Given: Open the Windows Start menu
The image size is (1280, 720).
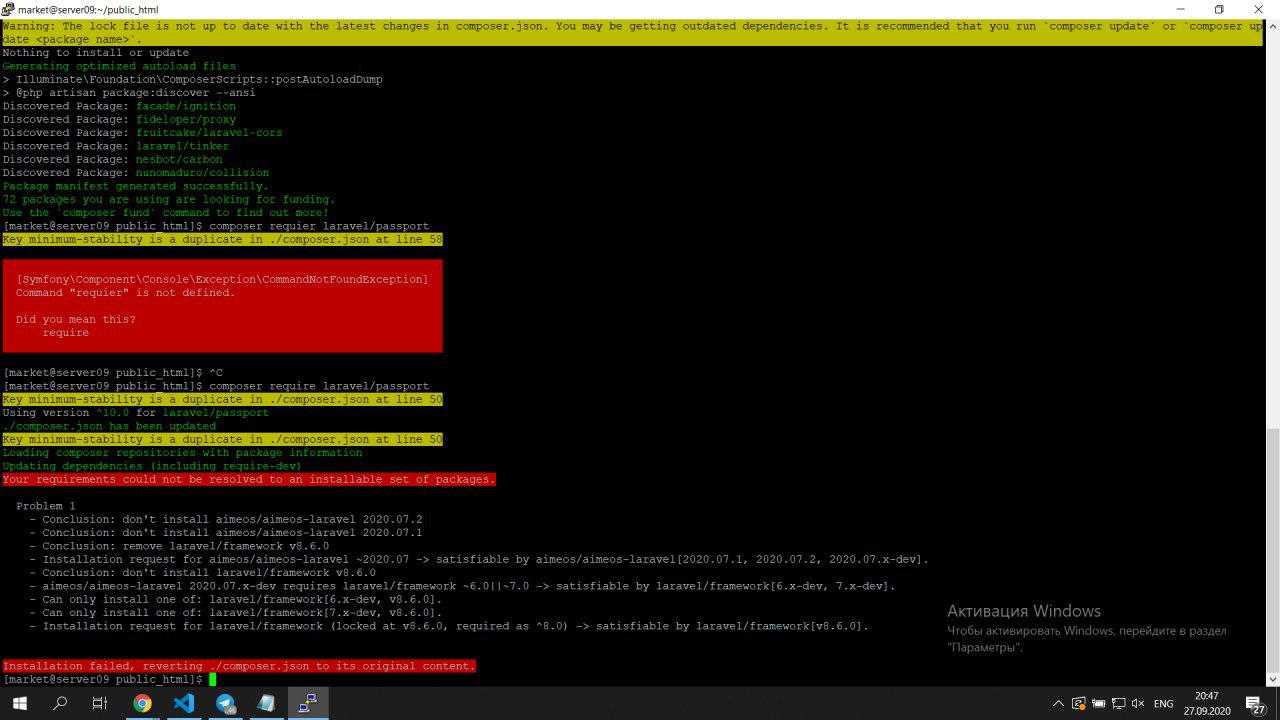Looking at the screenshot, I should coord(19,704).
